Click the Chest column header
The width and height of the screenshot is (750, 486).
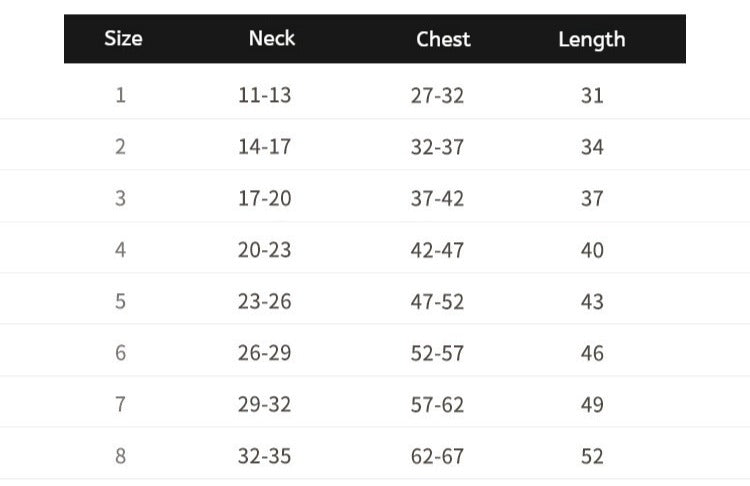pyautogui.click(x=443, y=39)
